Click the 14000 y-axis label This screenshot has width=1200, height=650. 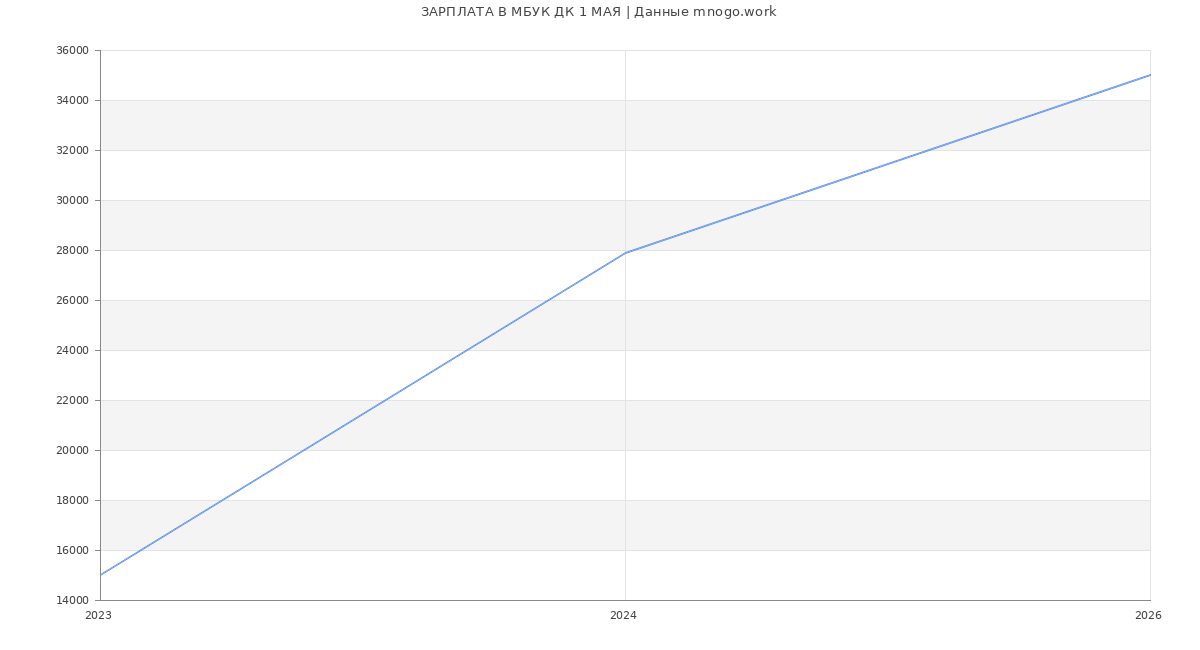pos(72,601)
